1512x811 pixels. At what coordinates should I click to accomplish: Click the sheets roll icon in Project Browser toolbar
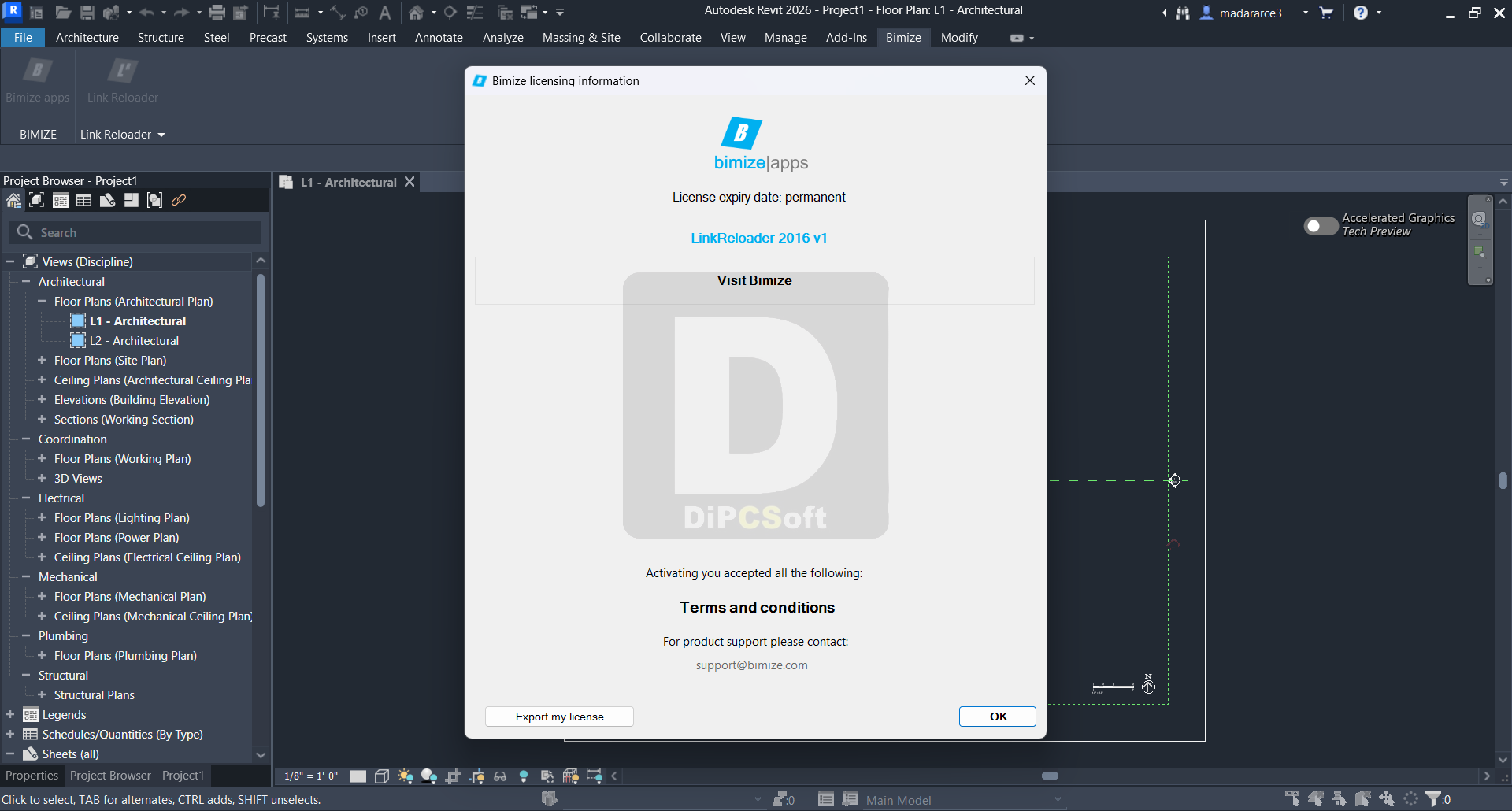107,201
